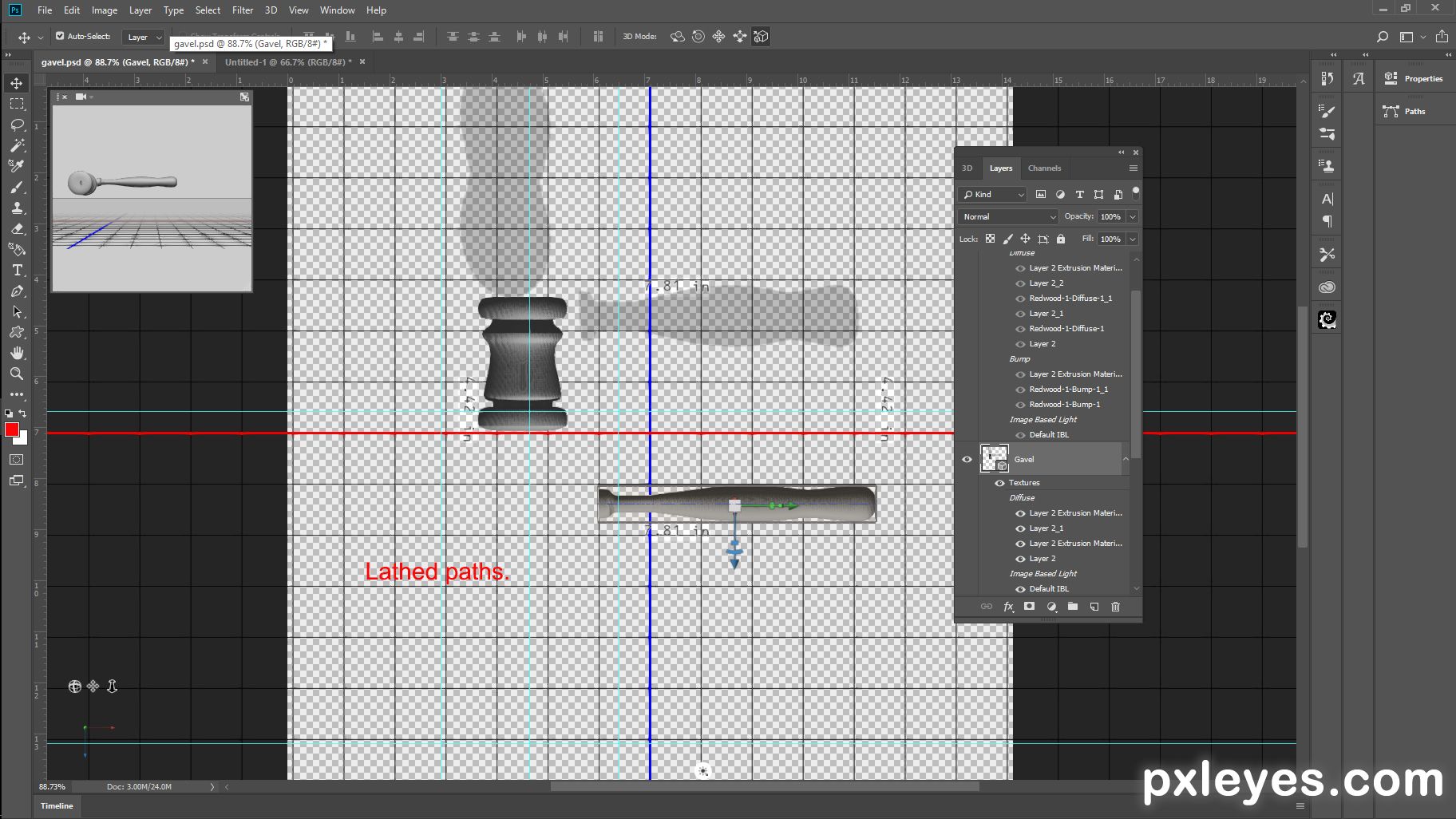Open the Filter menu
Screen dimensions: 1456x819
[x=243, y=10]
